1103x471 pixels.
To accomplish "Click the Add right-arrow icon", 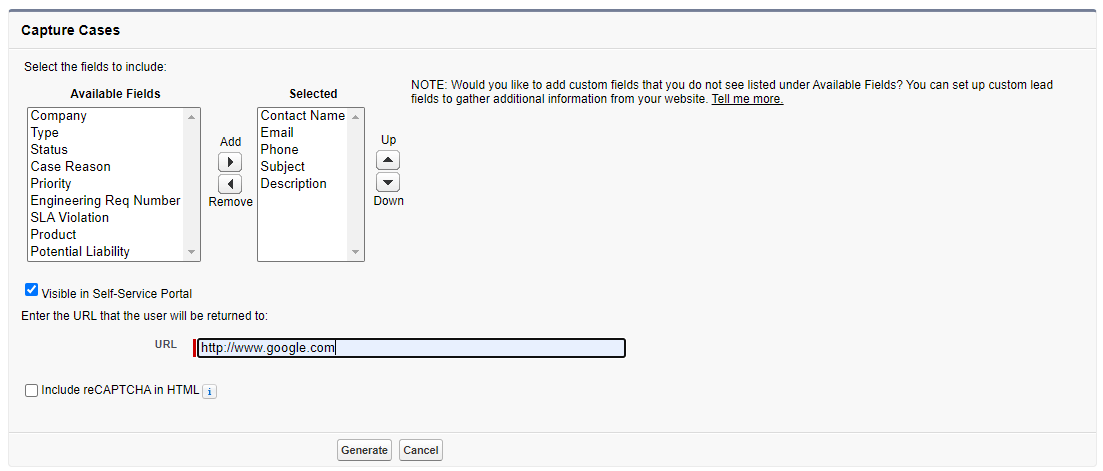I will pyautogui.click(x=230, y=162).
